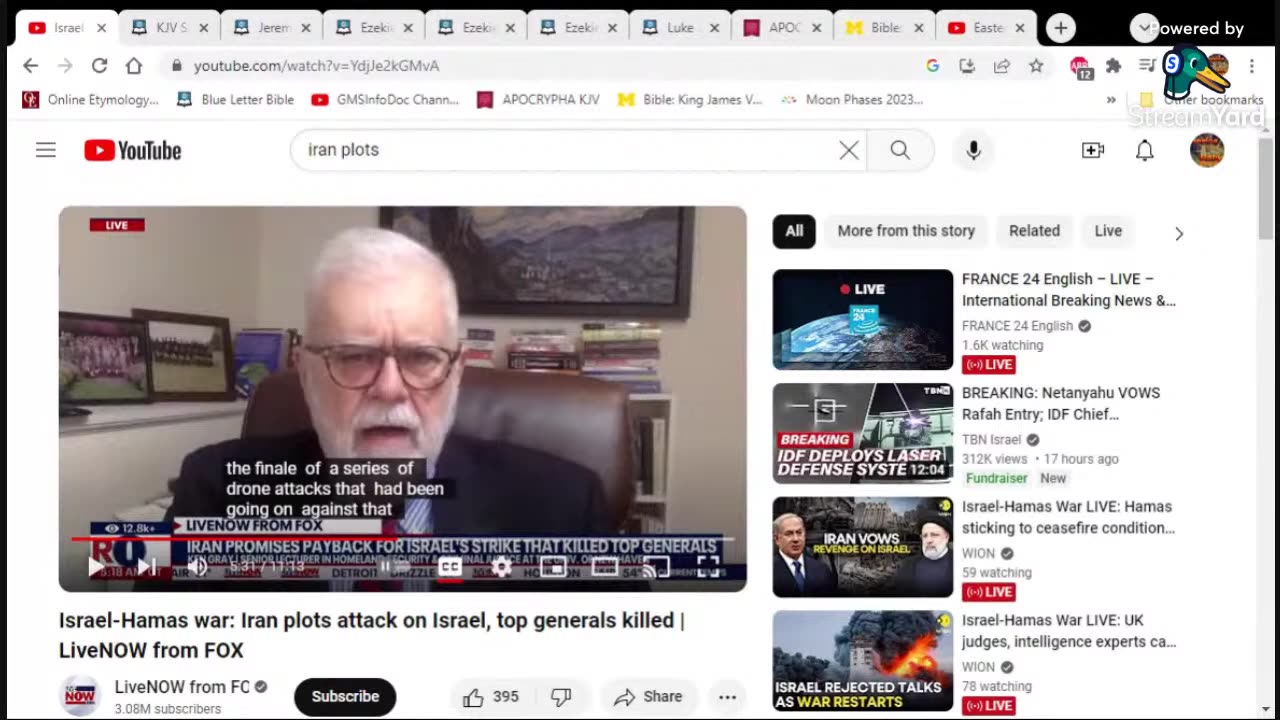Open FRANCE 24 English live thumbnail
The image size is (1280, 720).
[x=863, y=320]
